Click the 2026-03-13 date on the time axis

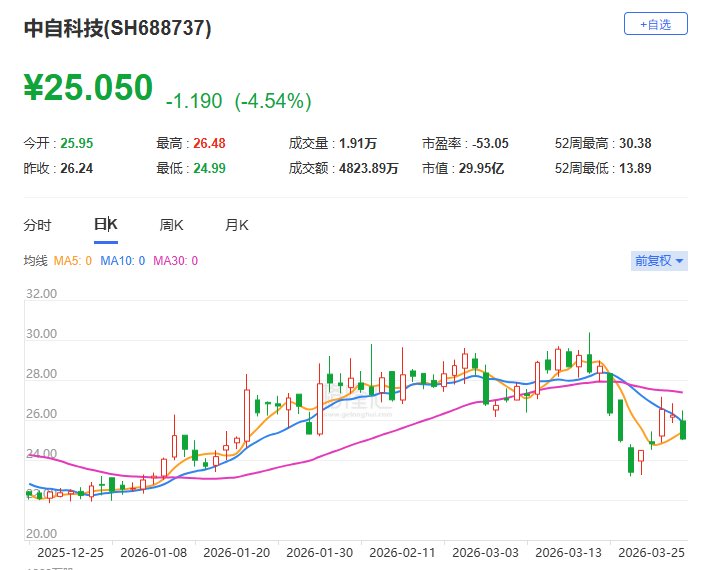pos(567,551)
